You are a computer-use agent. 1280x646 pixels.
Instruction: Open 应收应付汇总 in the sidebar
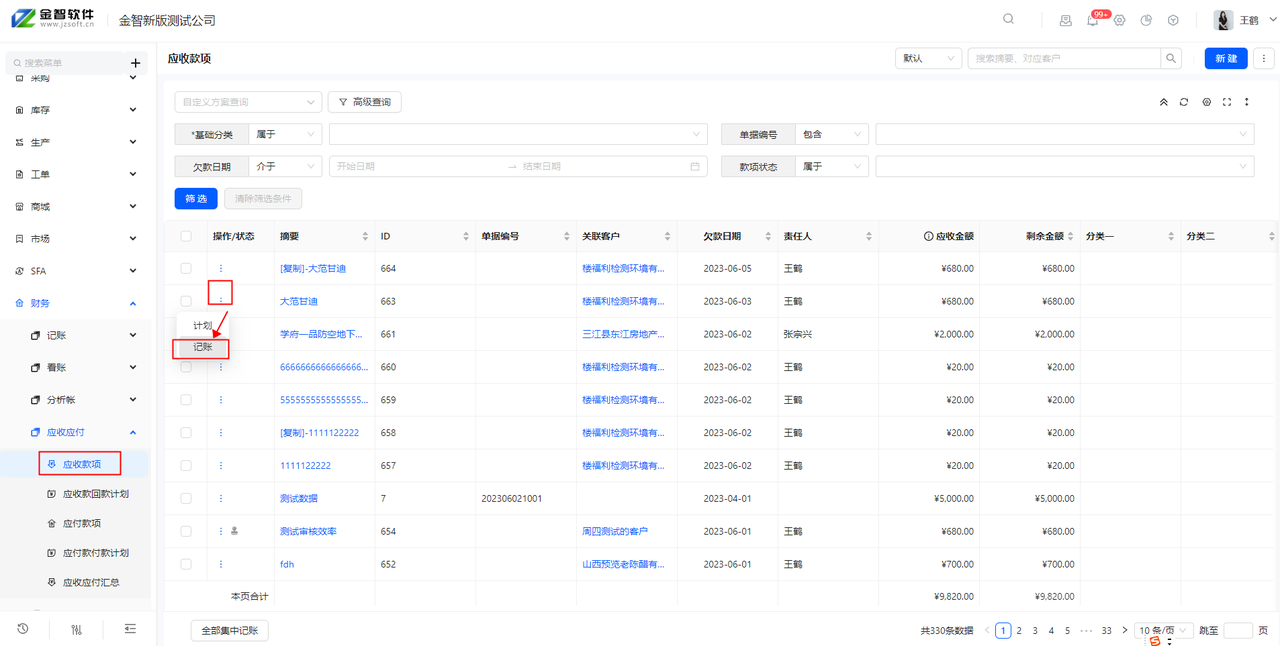point(90,582)
